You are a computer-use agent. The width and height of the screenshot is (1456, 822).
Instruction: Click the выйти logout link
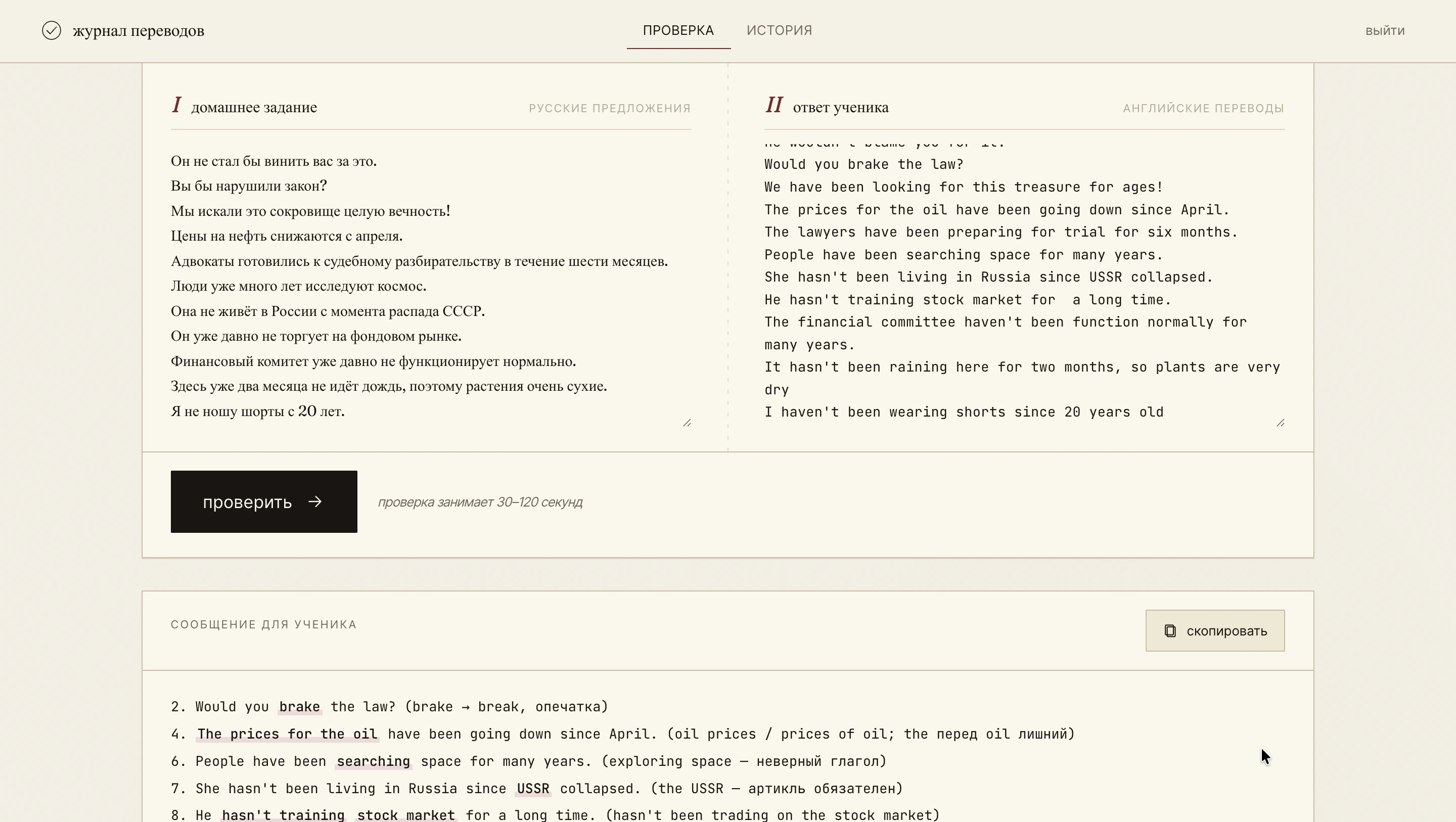pos(1385,31)
